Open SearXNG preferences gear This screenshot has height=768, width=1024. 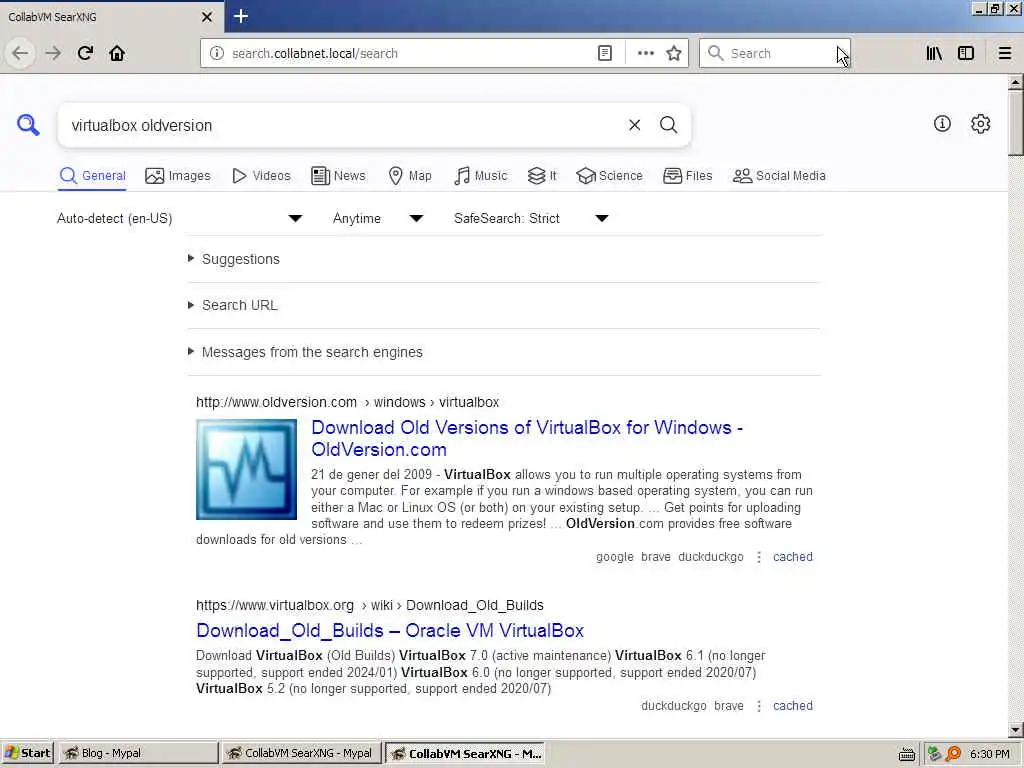coord(980,123)
